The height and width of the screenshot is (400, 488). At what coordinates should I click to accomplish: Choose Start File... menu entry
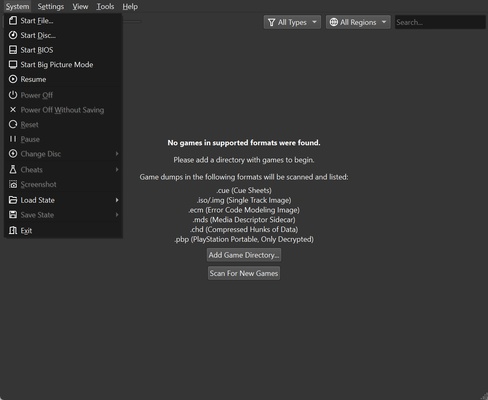pyautogui.click(x=63, y=21)
